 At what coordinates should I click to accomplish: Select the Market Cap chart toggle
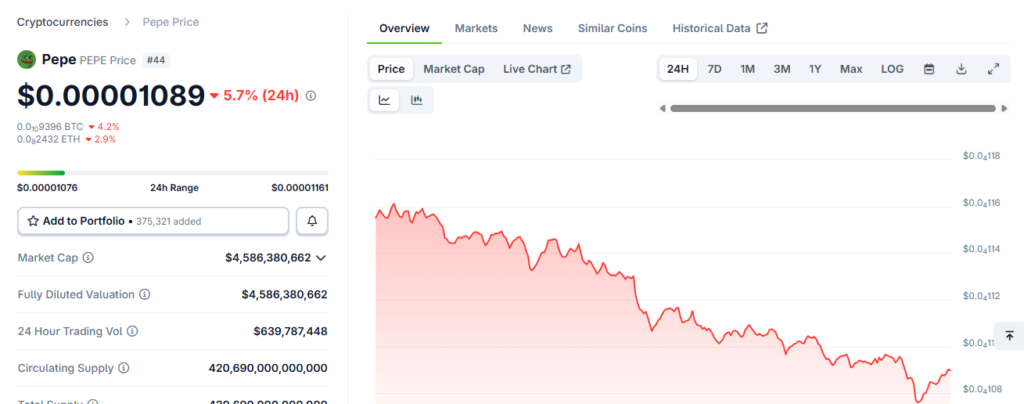coord(454,69)
